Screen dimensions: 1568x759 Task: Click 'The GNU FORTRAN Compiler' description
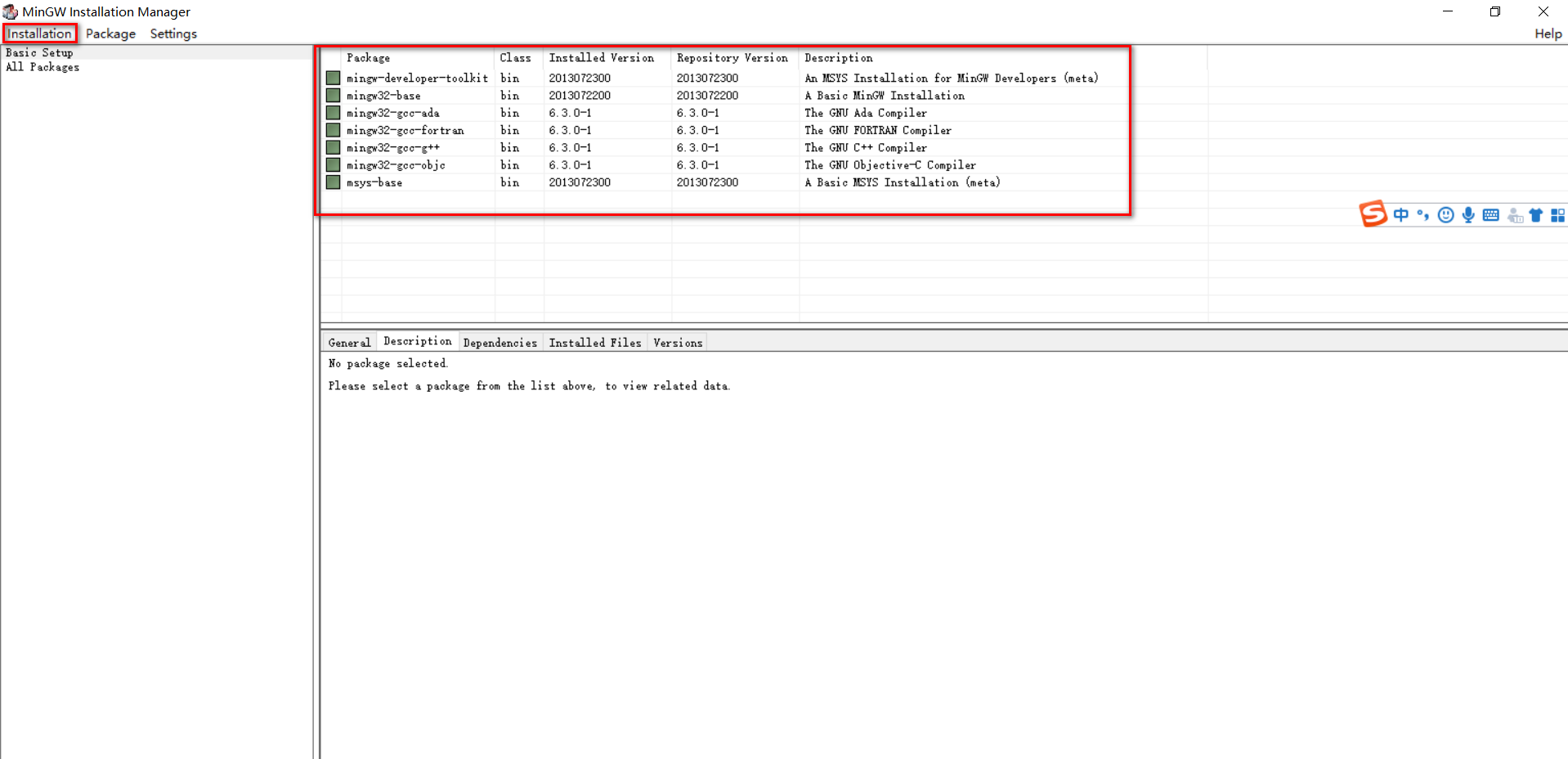coord(878,130)
